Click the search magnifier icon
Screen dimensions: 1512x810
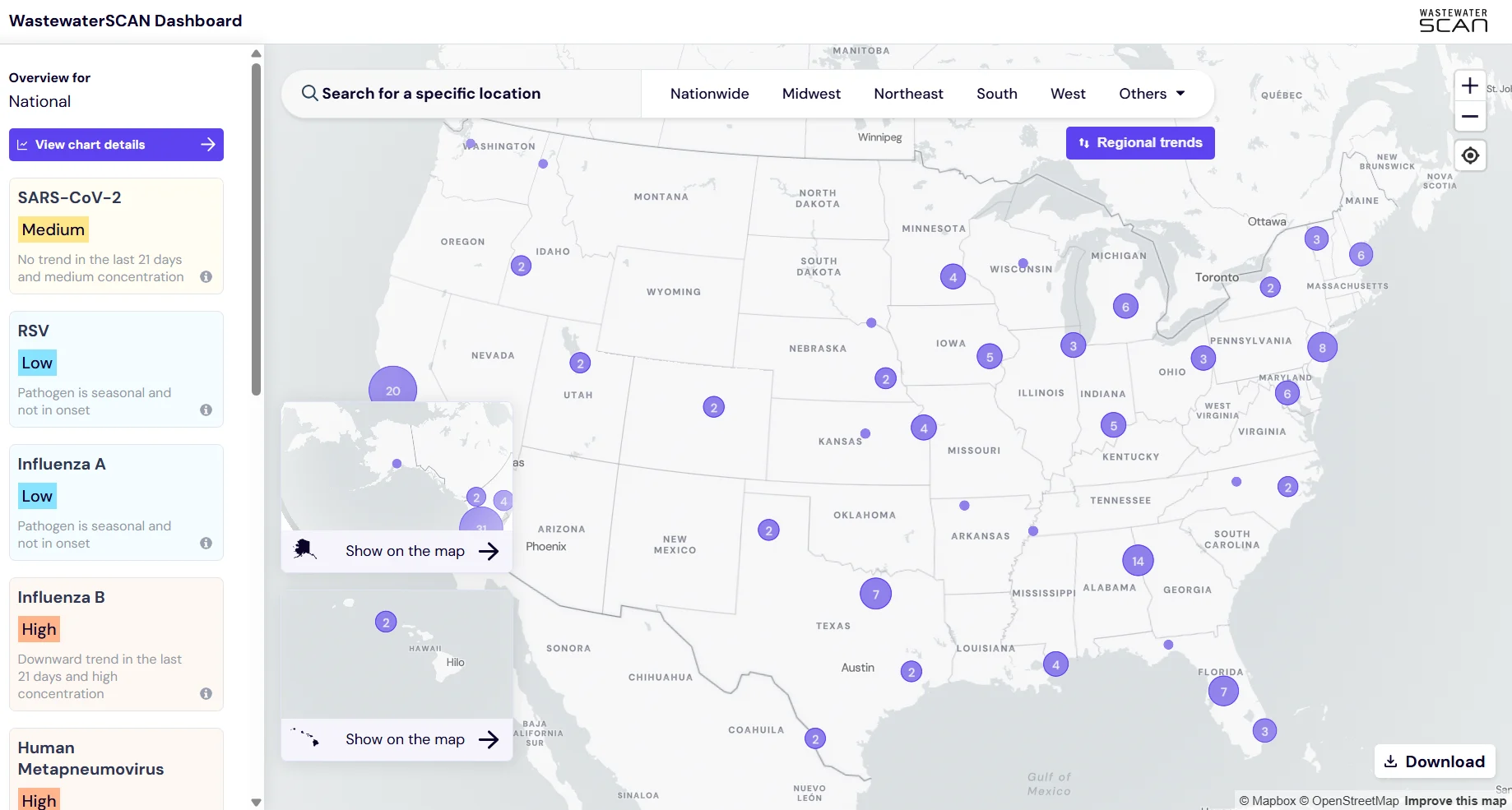pos(309,93)
